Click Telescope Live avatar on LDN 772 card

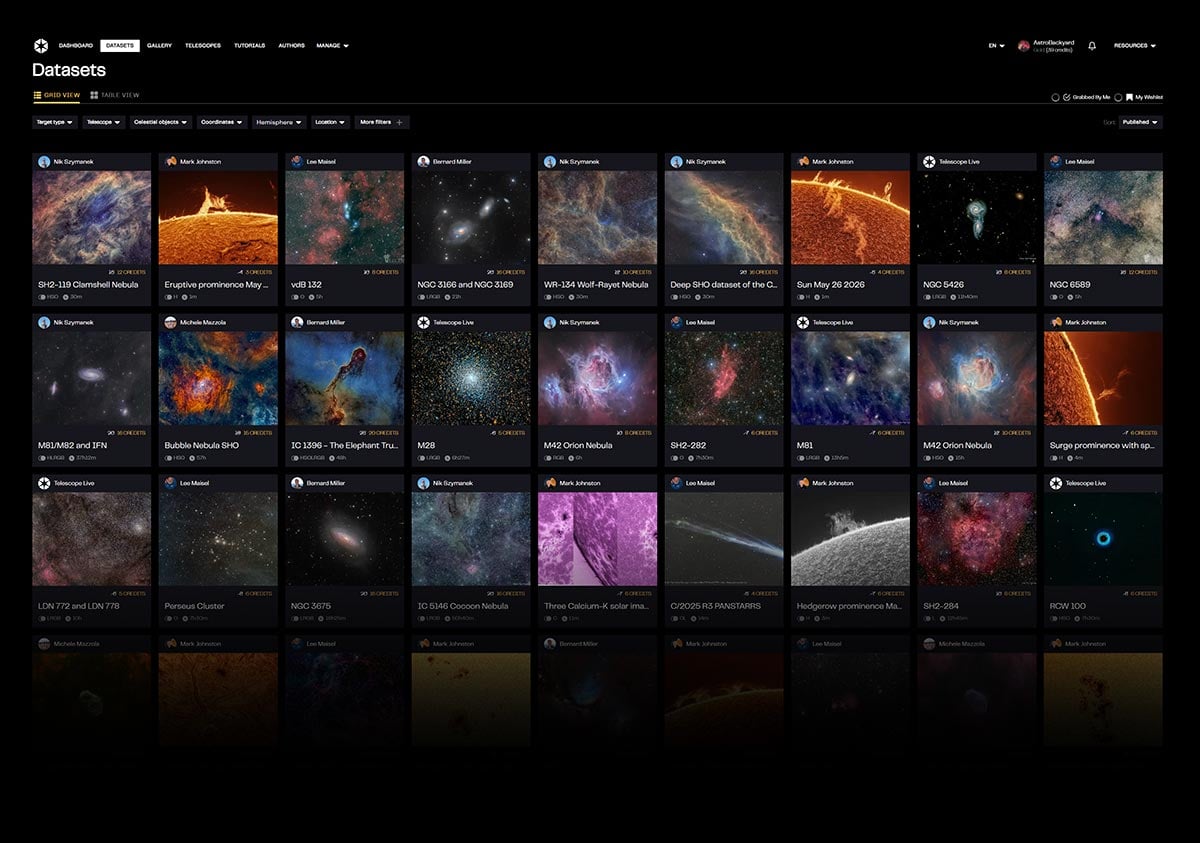coord(44,483)
